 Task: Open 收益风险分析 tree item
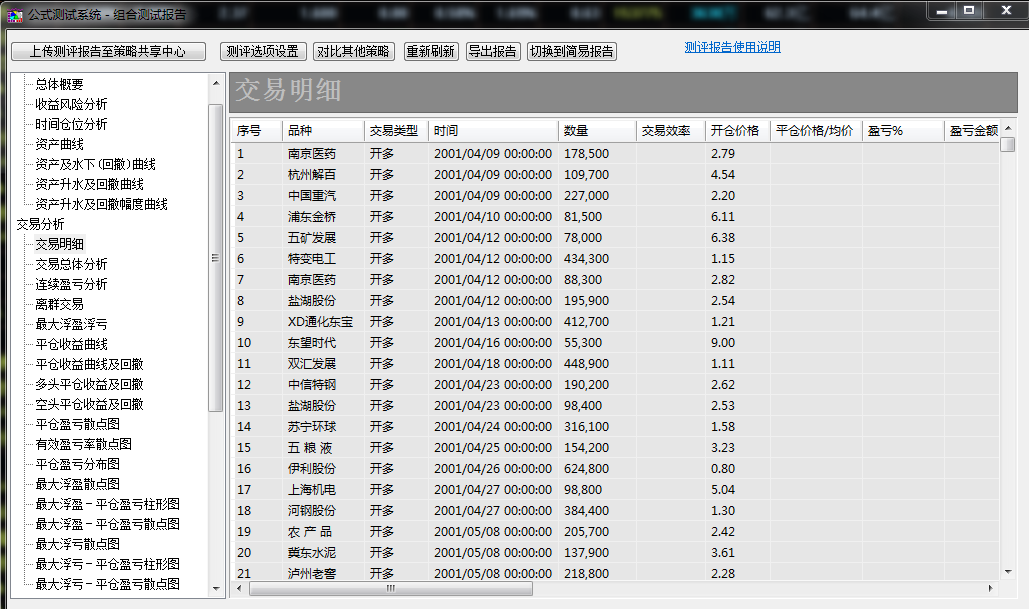(x=71, y=104)
